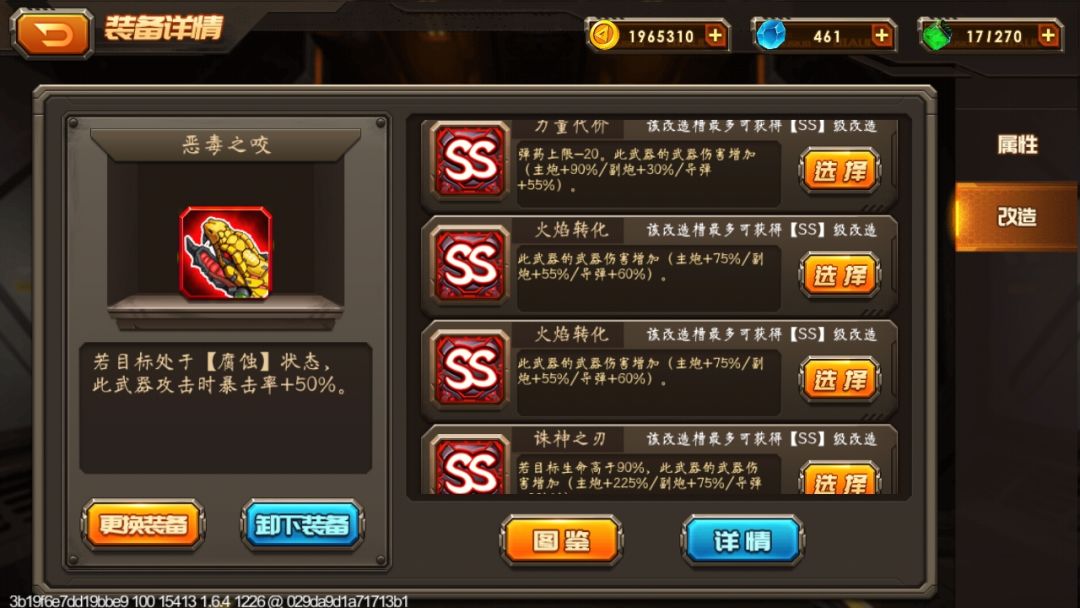This screenshot has width=1080, height=608.
Task: Open the 图鉴 catalog button
Action: click(561, 541)
